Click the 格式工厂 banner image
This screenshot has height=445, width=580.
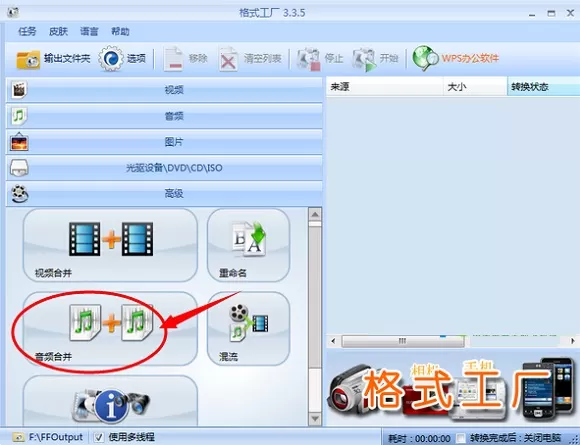[453, 388]
